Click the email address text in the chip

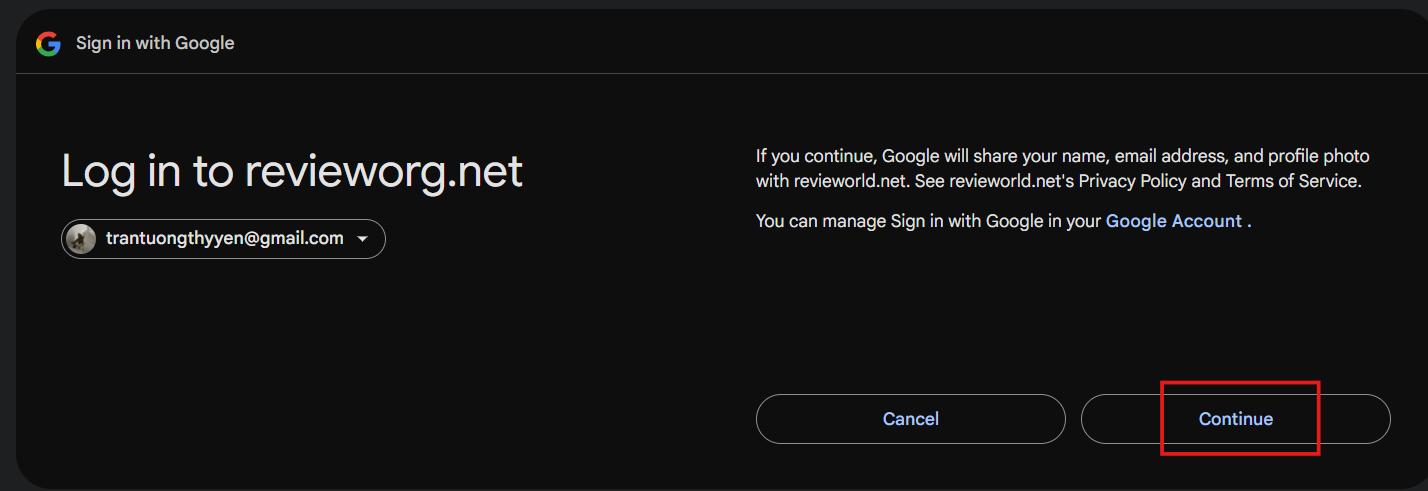(x=225, y=238)
